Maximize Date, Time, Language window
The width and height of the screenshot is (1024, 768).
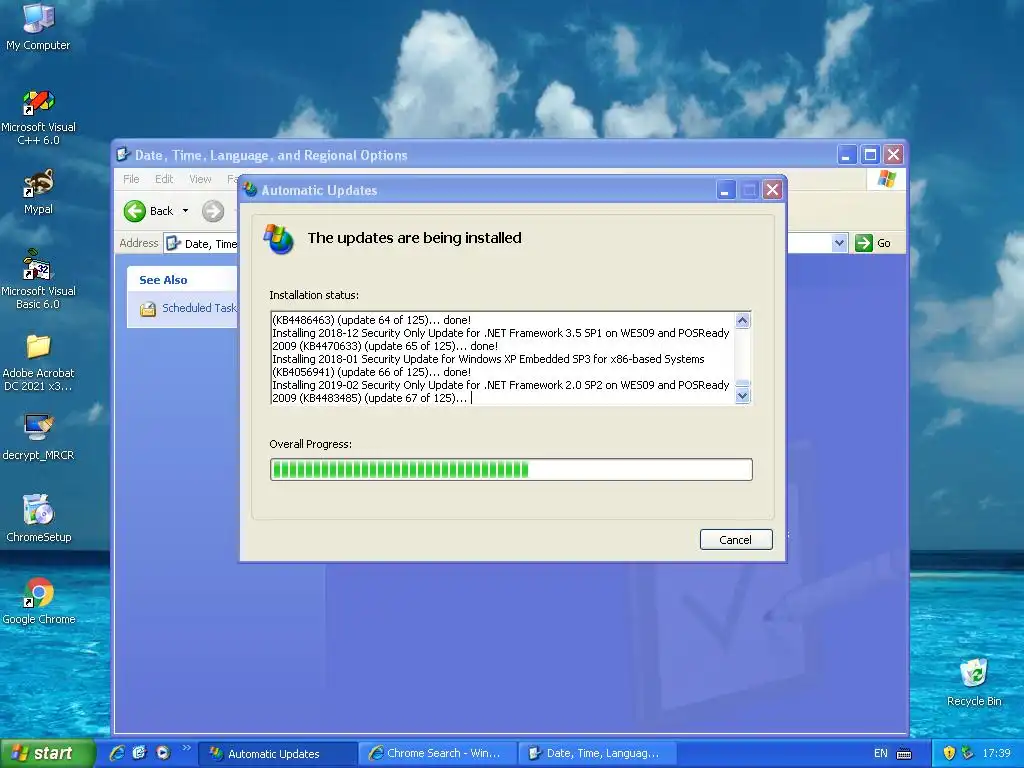[870, 155]
